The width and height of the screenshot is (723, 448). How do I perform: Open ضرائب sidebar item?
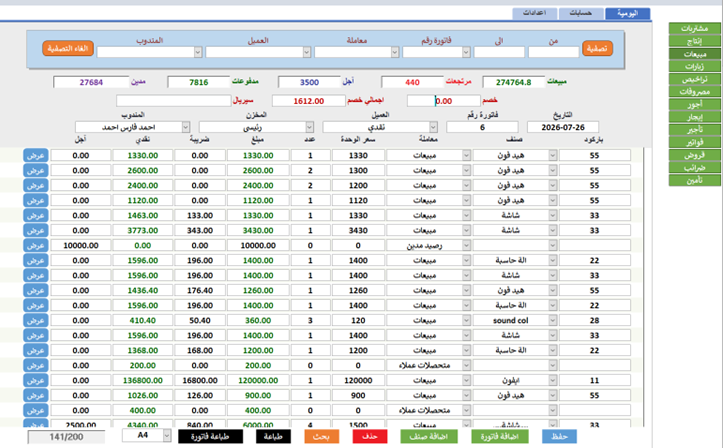(x=694, y=168)
